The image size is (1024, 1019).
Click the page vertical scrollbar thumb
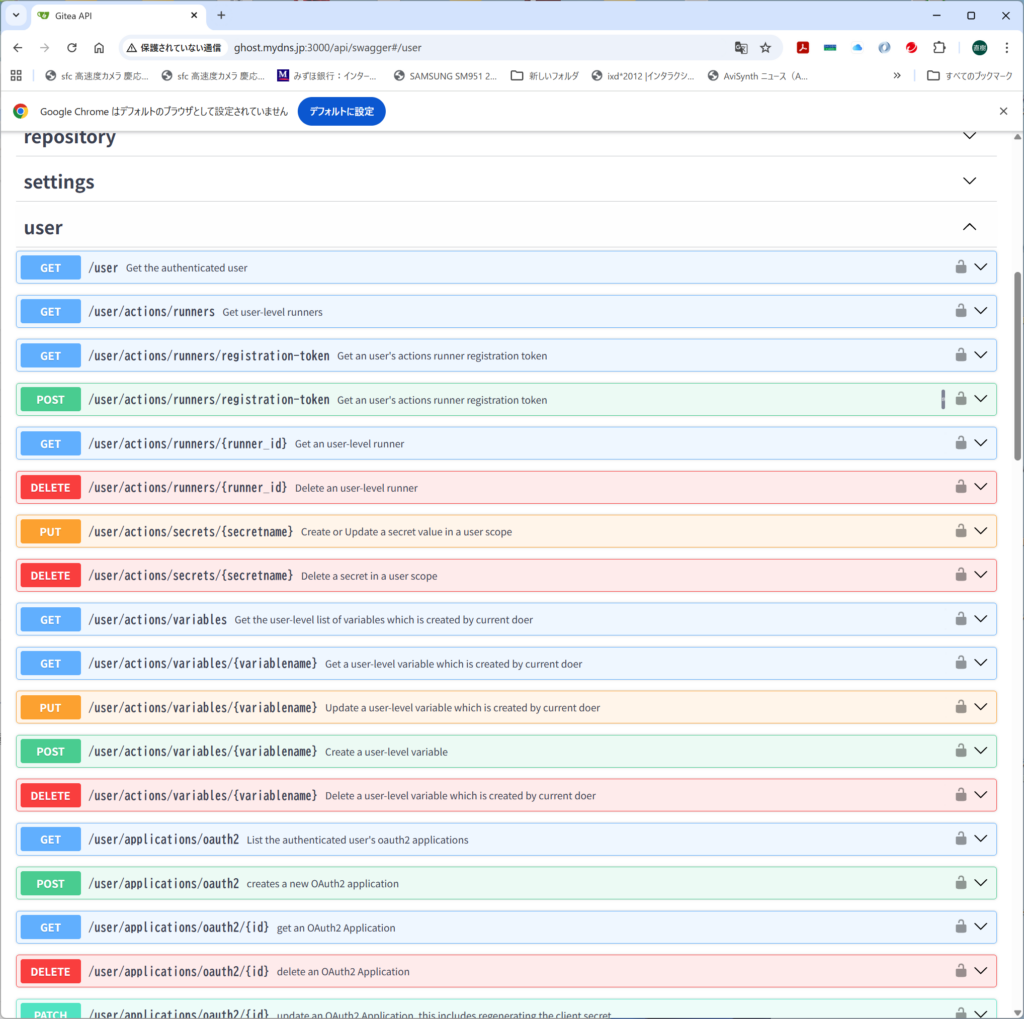(x=1018, y=365)
